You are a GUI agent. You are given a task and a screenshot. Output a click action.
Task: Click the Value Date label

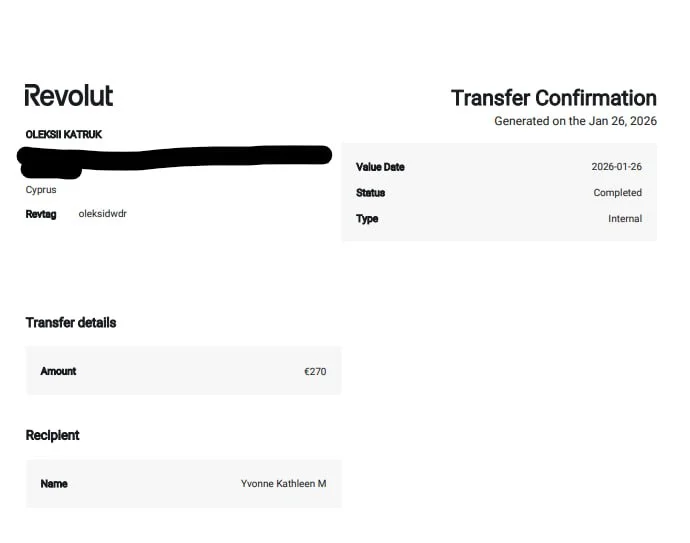click(380, 167)
